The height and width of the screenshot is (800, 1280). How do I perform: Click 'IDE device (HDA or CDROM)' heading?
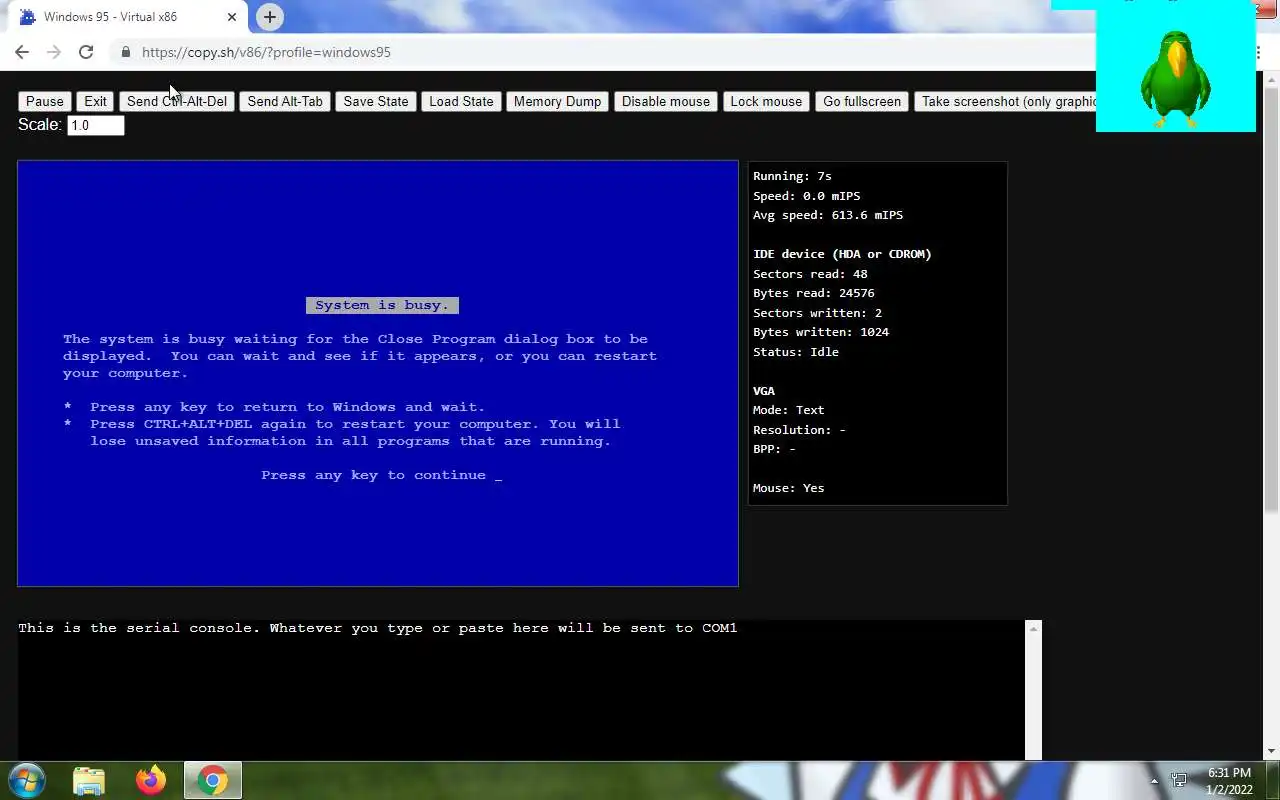(842, 254)
